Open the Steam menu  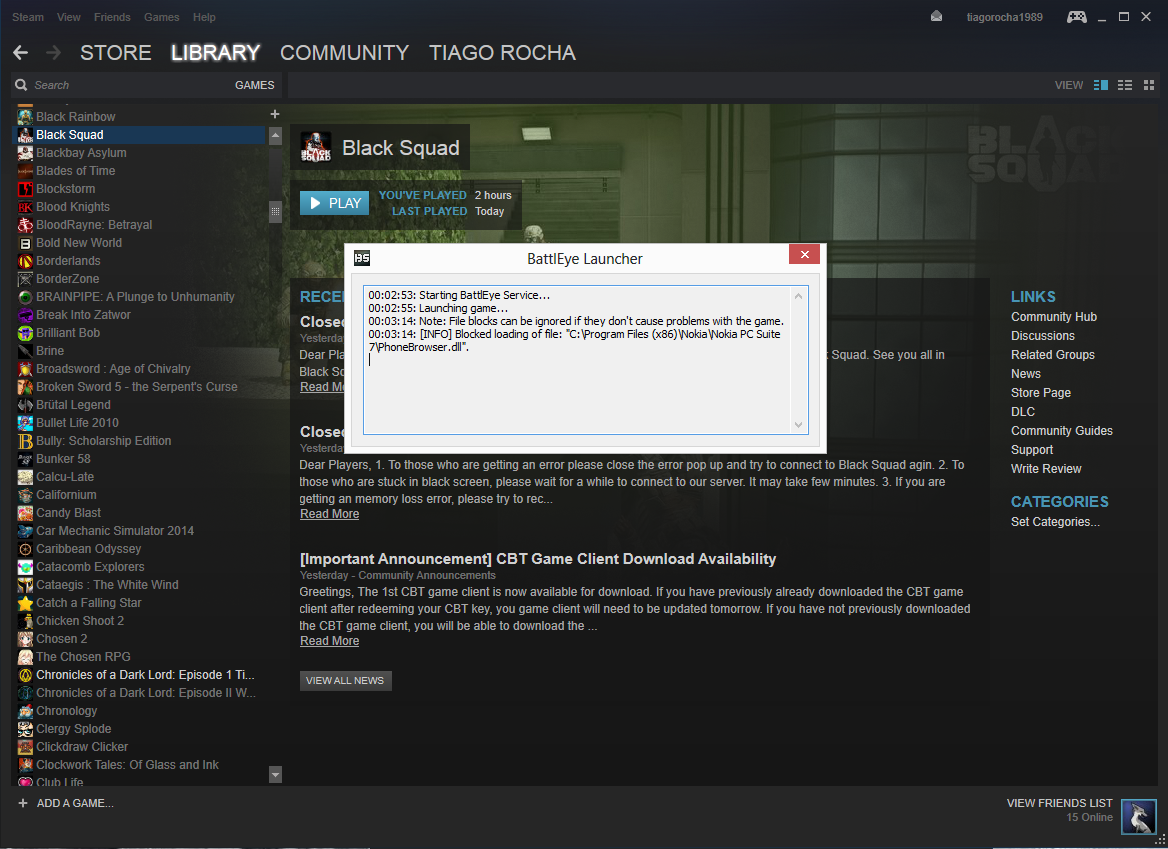[x=28, y=17]
